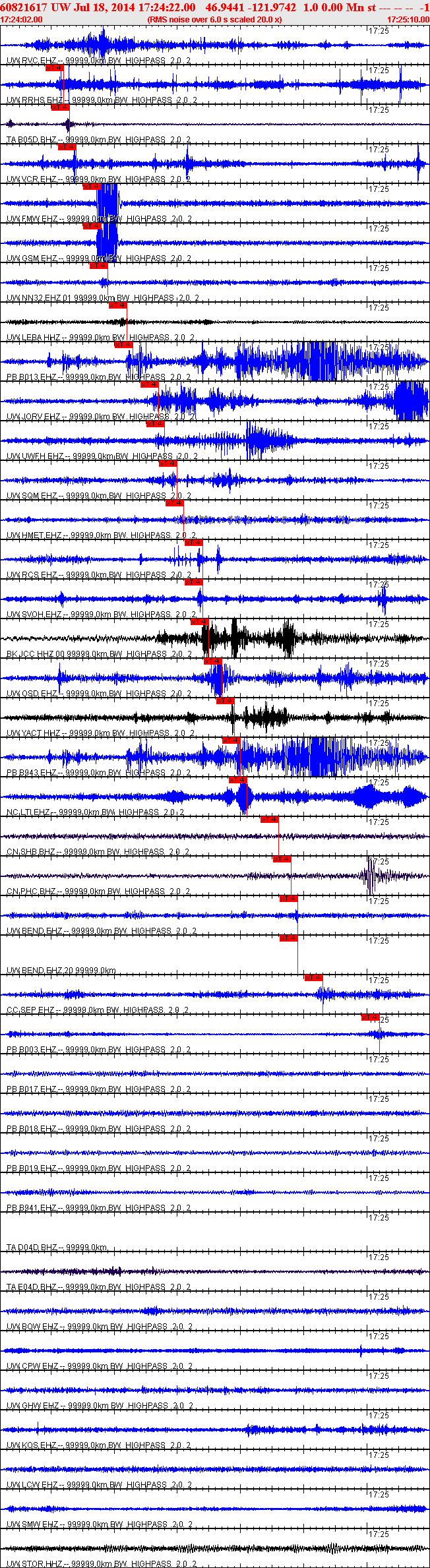430x1568 pixels.
Task: Click the PB.B019.EHZ station label
Action: 99,1168
